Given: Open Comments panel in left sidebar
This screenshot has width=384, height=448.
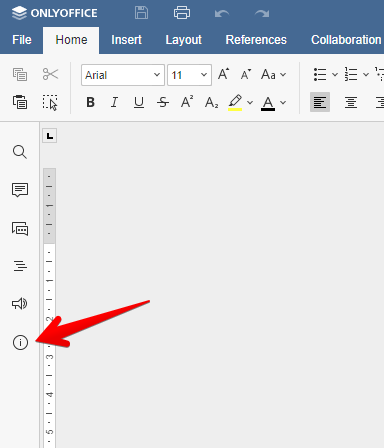Looking at the screenshot, I should click(20, 190).
